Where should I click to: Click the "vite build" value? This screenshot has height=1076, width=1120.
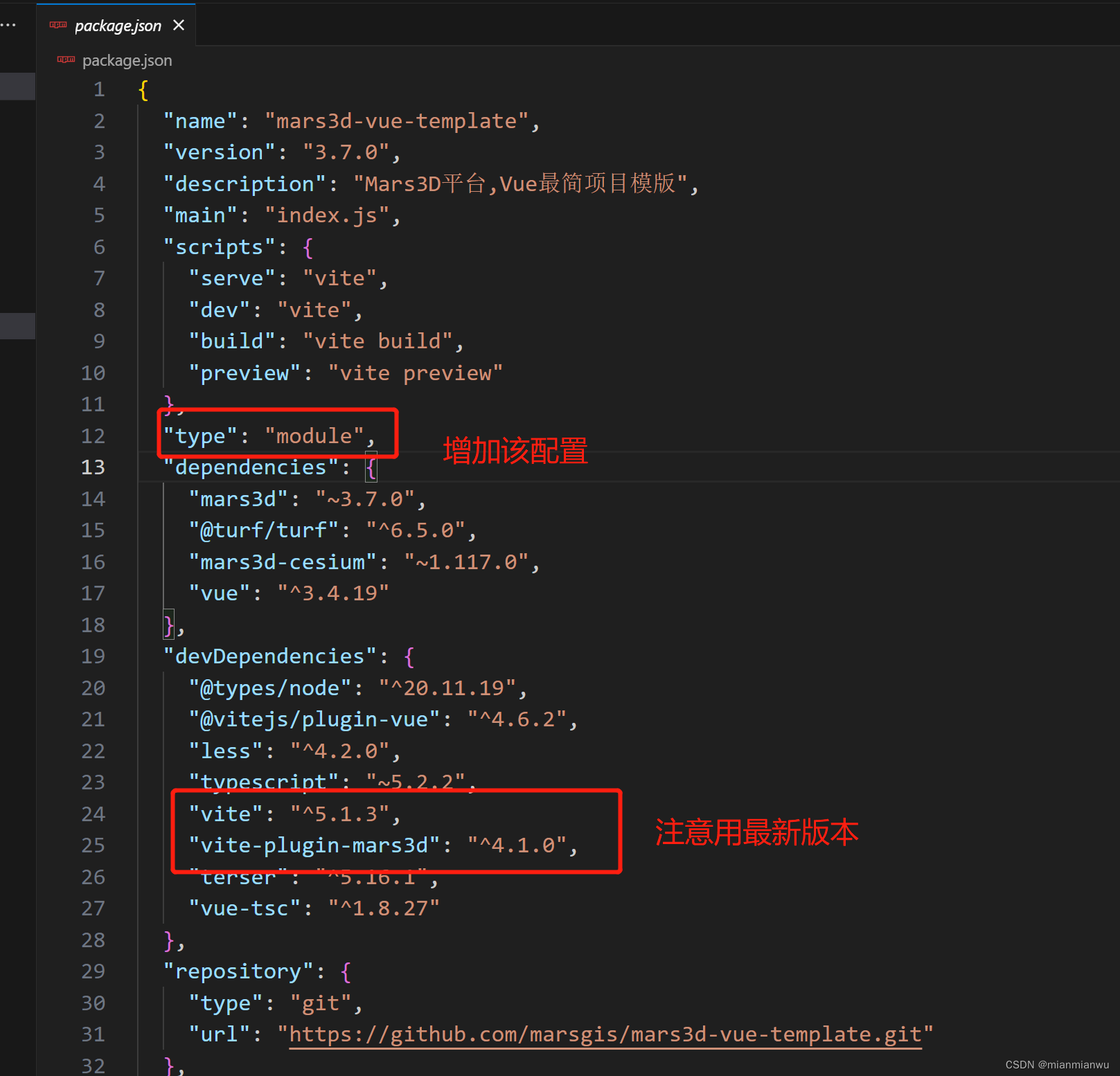pos(377,341)
